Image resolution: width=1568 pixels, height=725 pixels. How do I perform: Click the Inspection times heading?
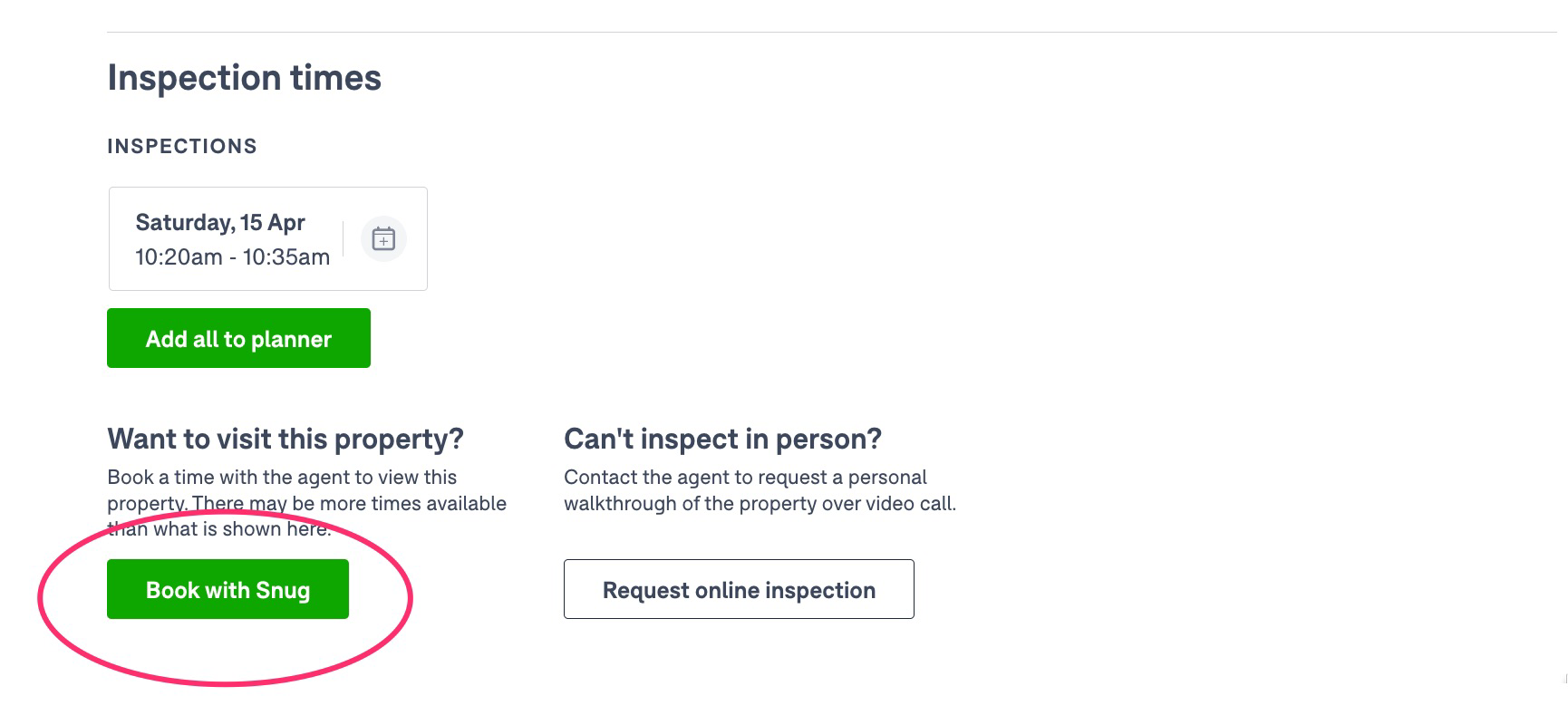(245, 78)
